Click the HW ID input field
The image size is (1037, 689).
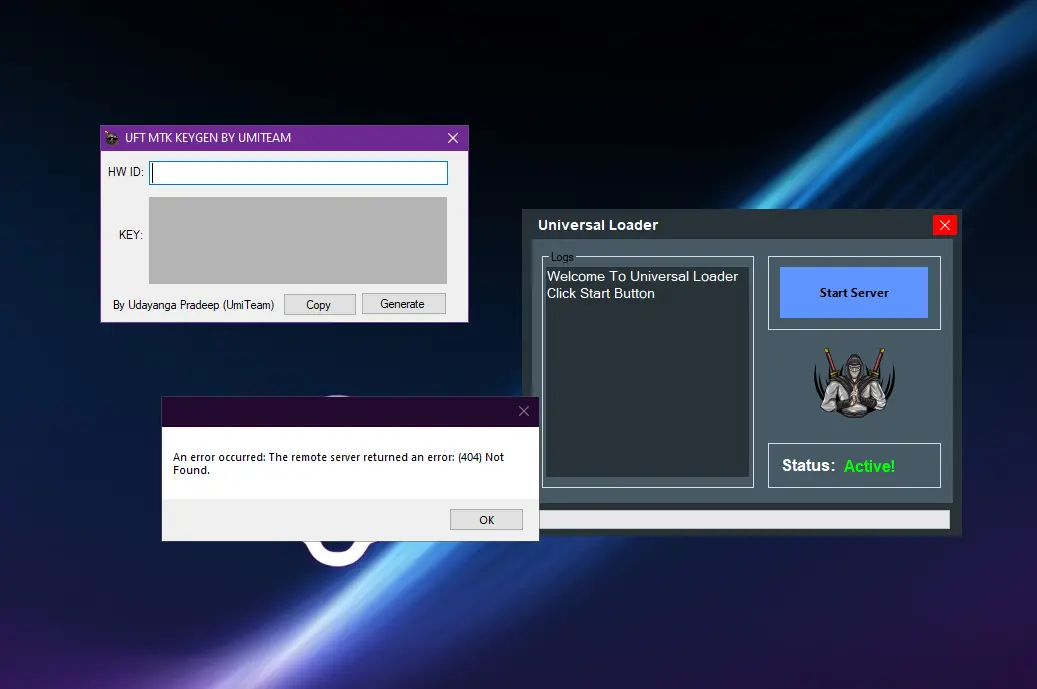pos(298,173)
